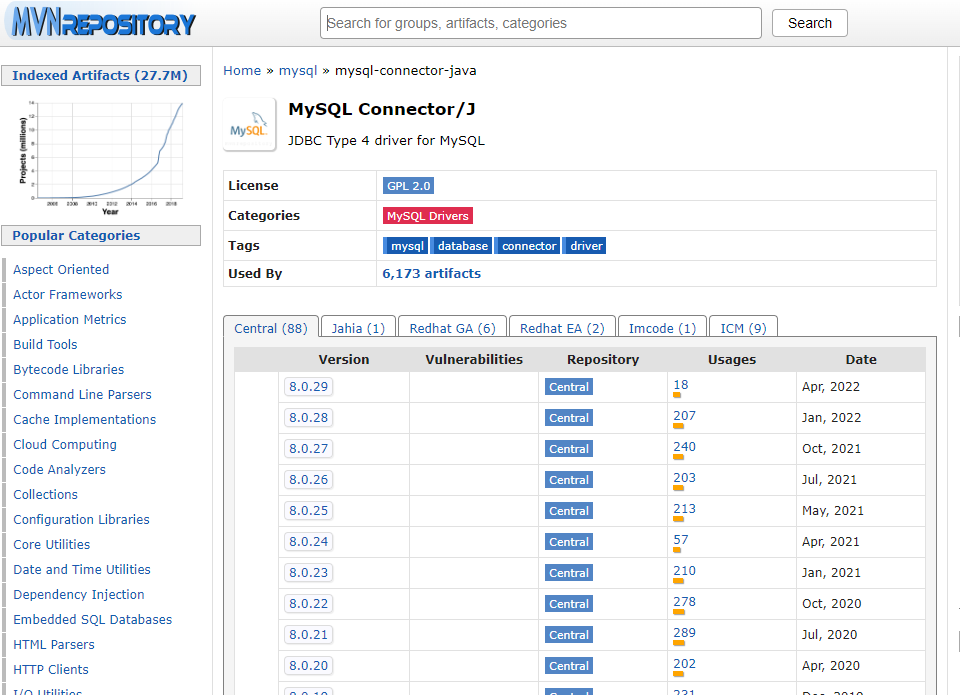Open the 289 usages link for 8.0.21
This screenshot has width=960, height=695.
[684, 633]
